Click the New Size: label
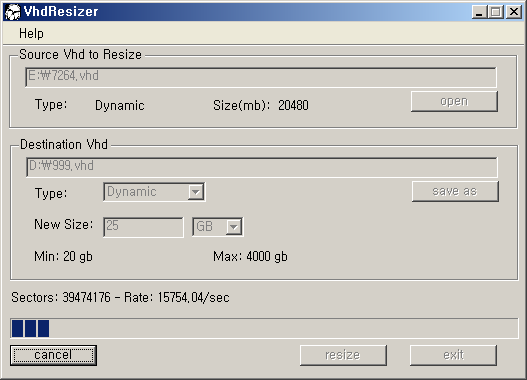This screenshot has width=527, height=380. (x=64, y=224)
